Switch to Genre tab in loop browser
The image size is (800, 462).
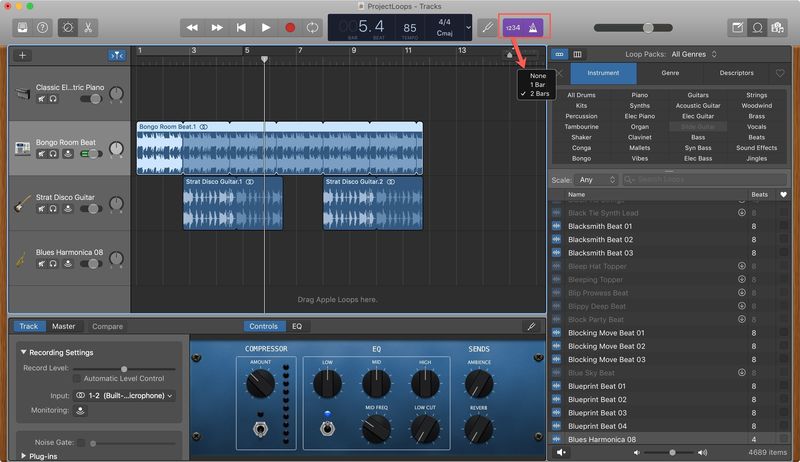tap(670, 73)
